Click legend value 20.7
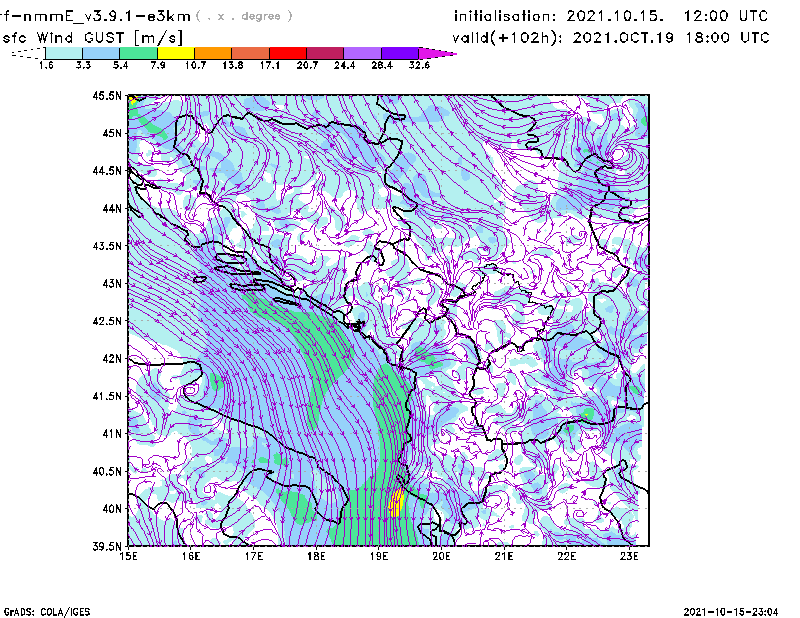This screenshot has width=800, height=618. pos(307,65)
